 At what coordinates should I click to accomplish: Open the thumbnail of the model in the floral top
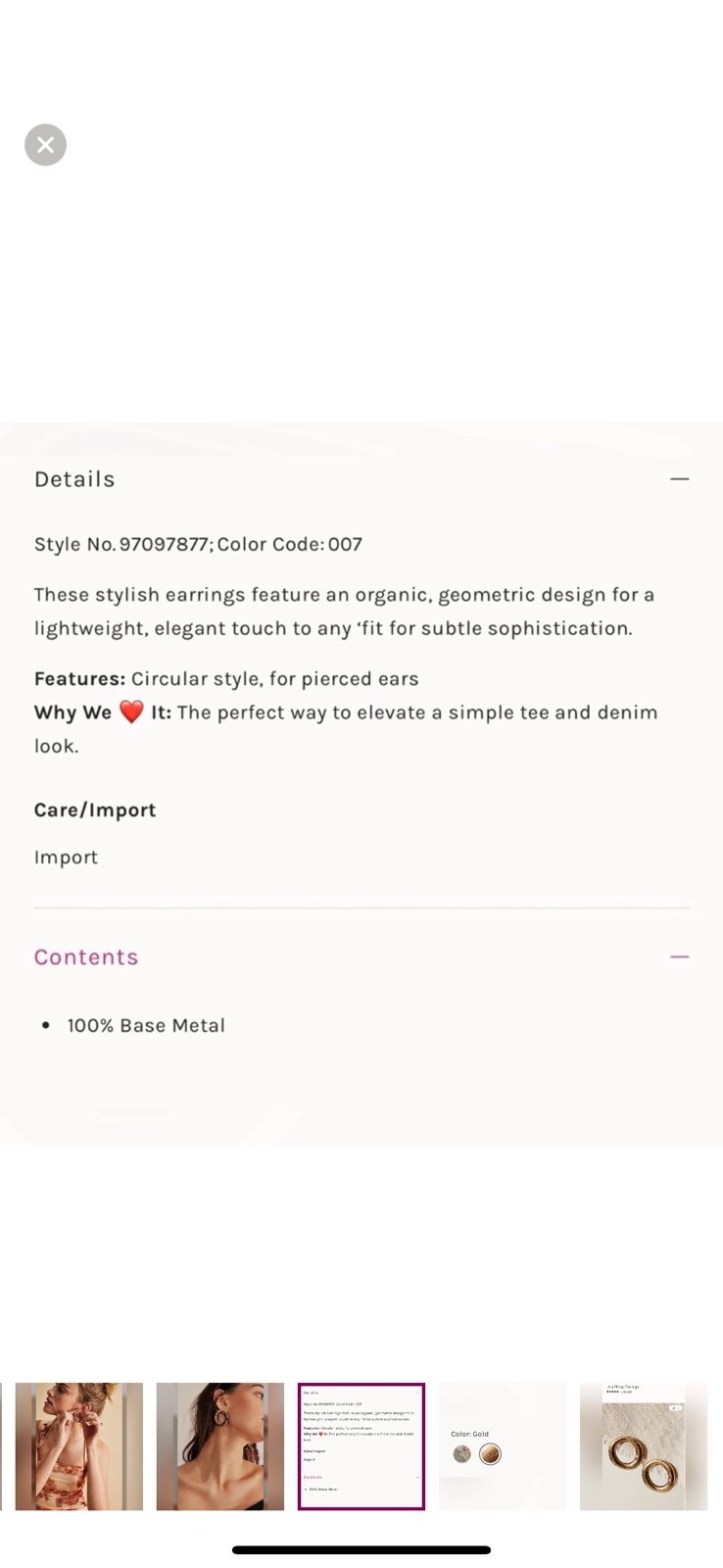[x=79, y=1446]
